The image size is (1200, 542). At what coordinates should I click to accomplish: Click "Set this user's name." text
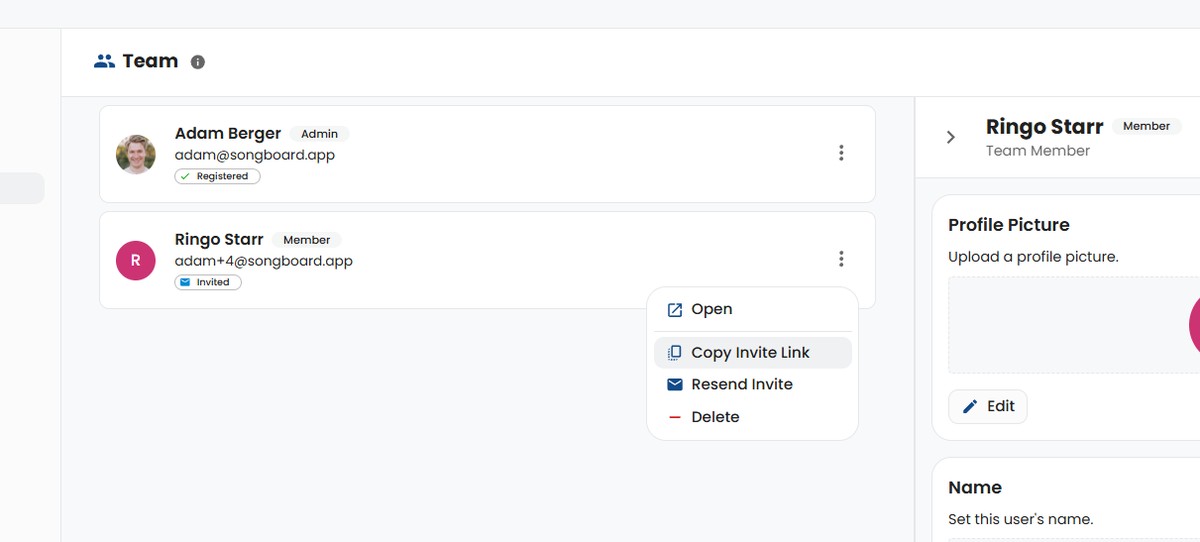pyautogui.click(x=1021, y=519)
